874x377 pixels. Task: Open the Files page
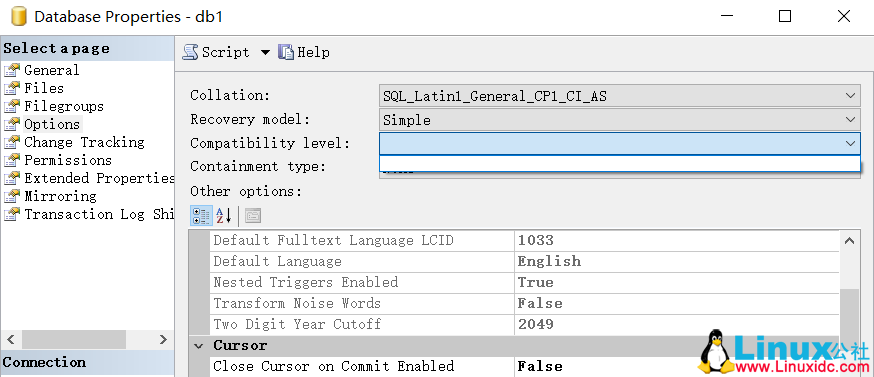pyautogui.click(x=43, y=88)
